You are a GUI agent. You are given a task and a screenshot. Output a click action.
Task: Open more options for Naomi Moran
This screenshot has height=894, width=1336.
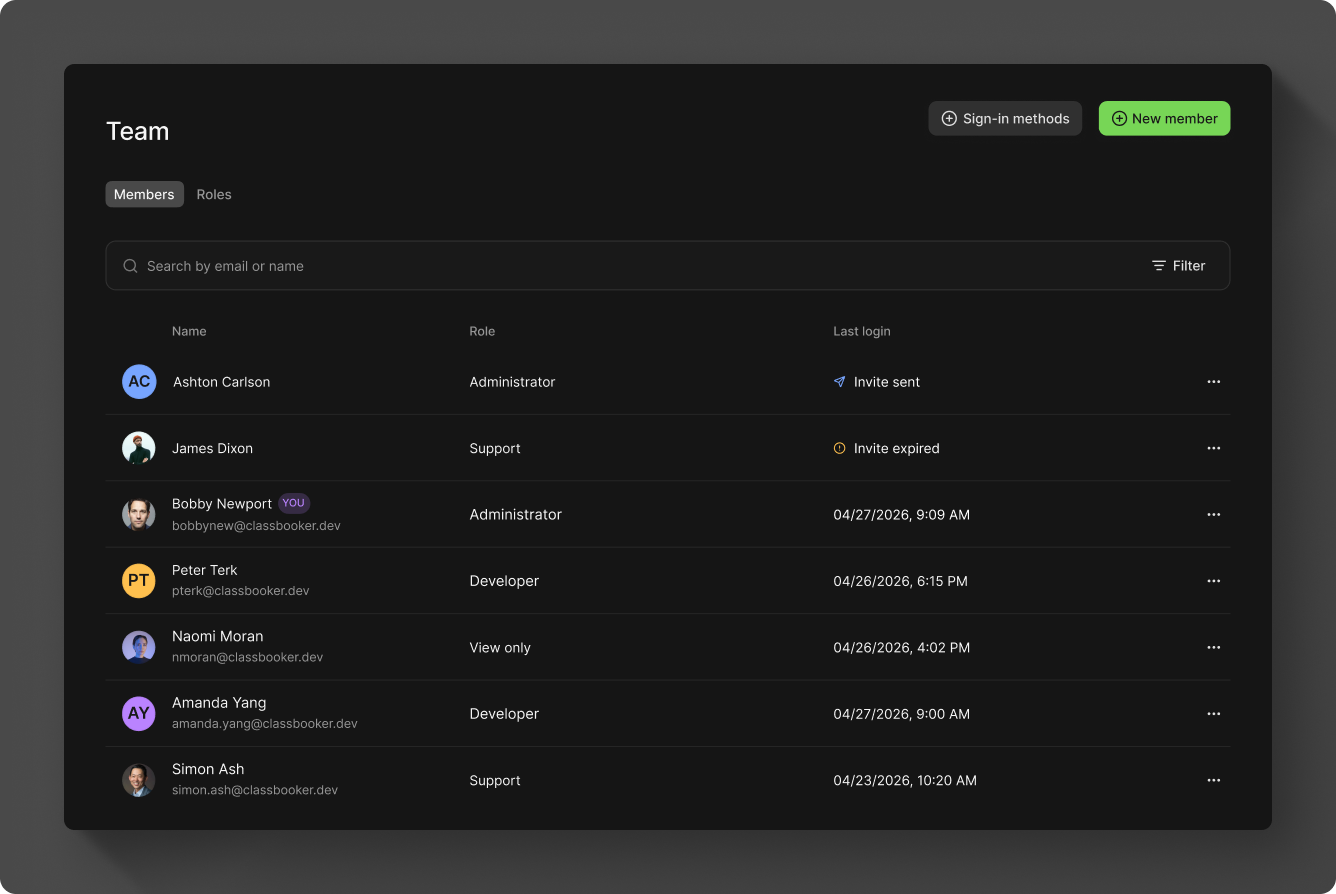pos(1213,648)
